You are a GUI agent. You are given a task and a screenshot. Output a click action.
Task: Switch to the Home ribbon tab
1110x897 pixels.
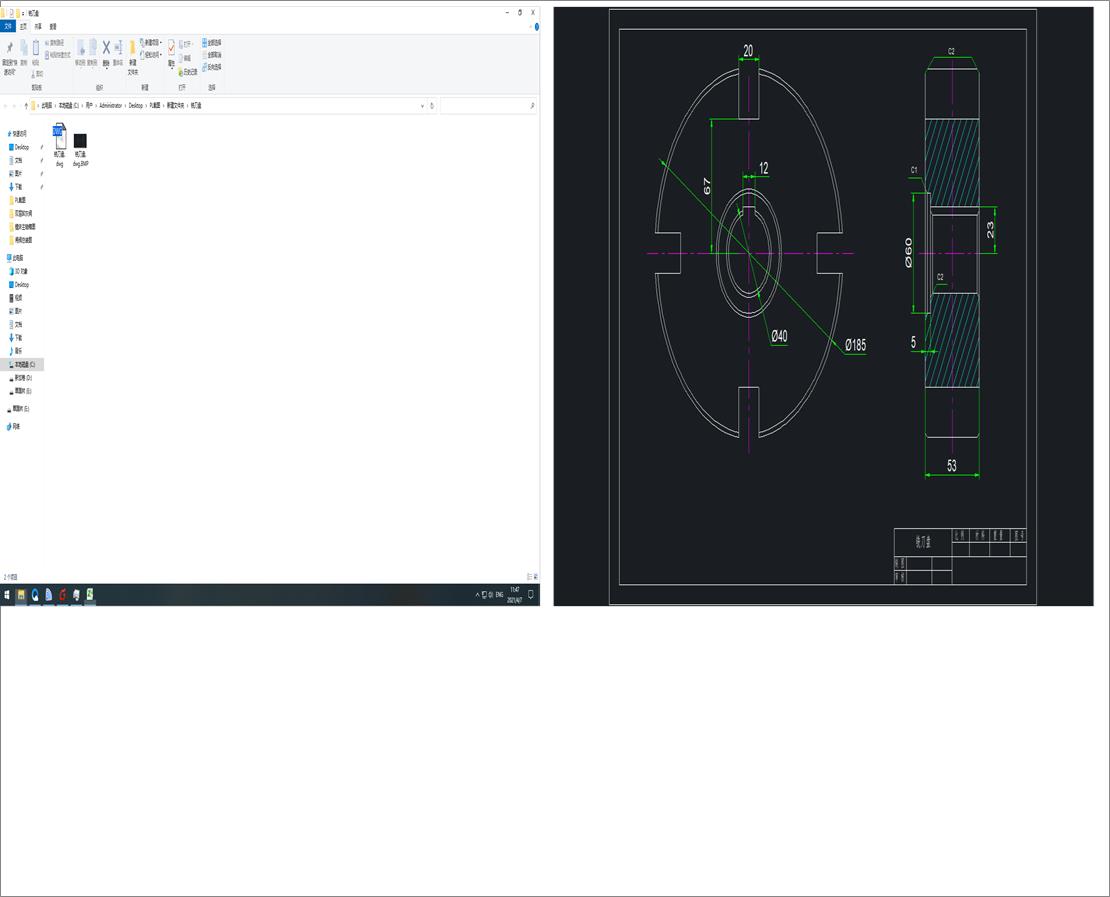[23, 26]
